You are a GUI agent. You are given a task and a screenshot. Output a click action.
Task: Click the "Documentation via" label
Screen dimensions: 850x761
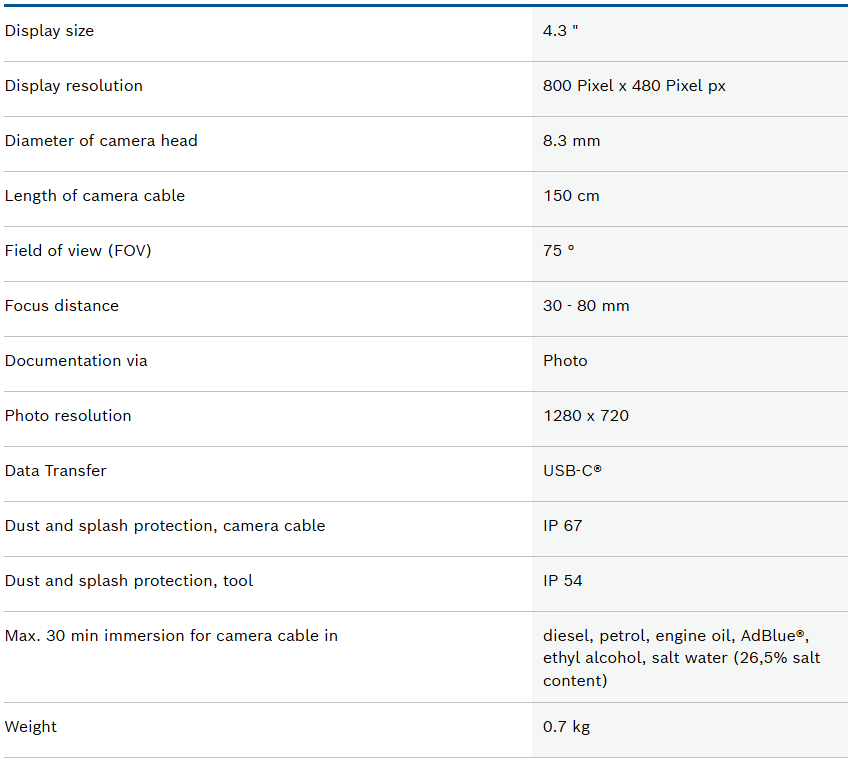76,361
